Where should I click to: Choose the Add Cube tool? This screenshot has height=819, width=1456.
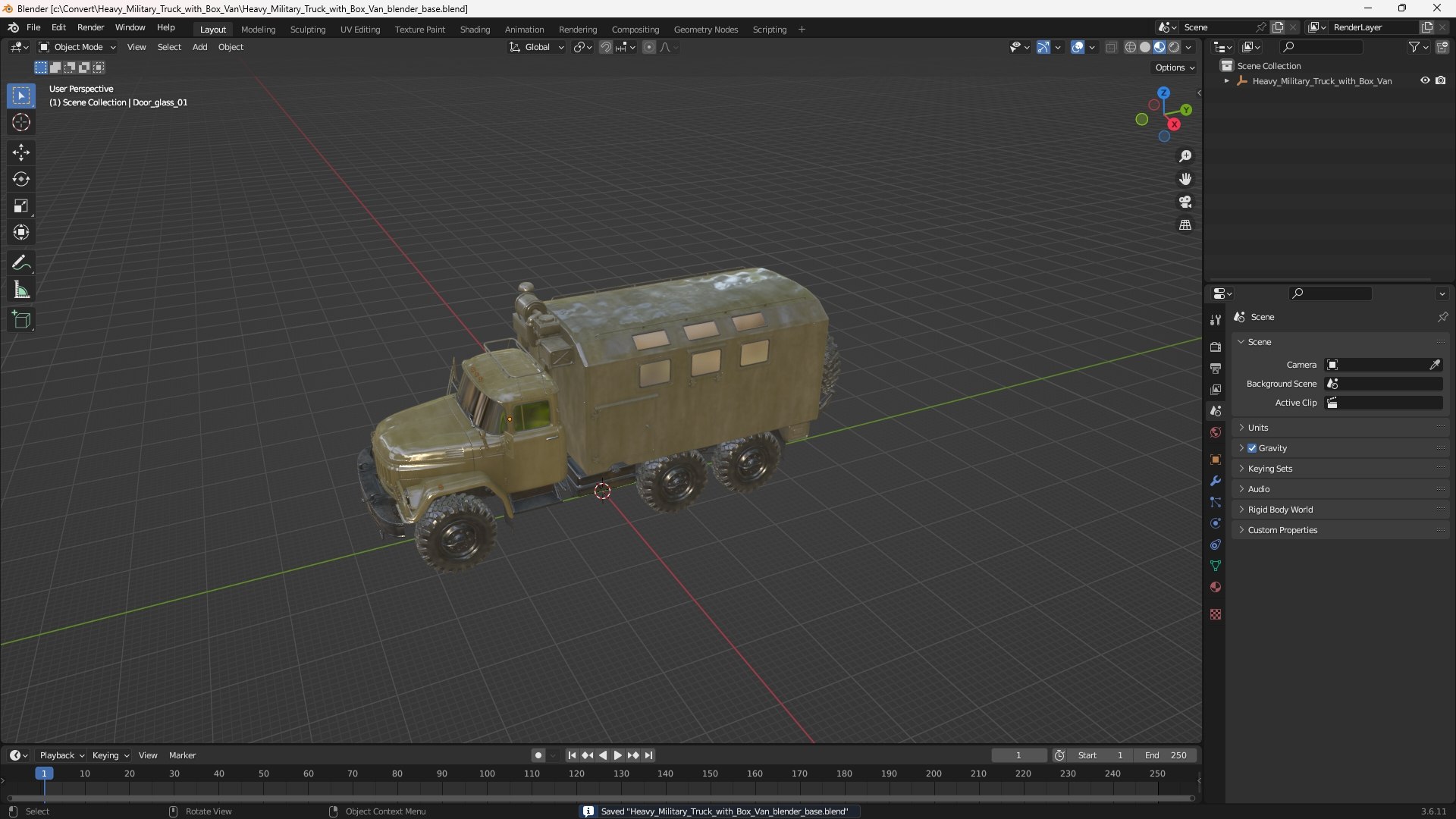coord(21,320)
